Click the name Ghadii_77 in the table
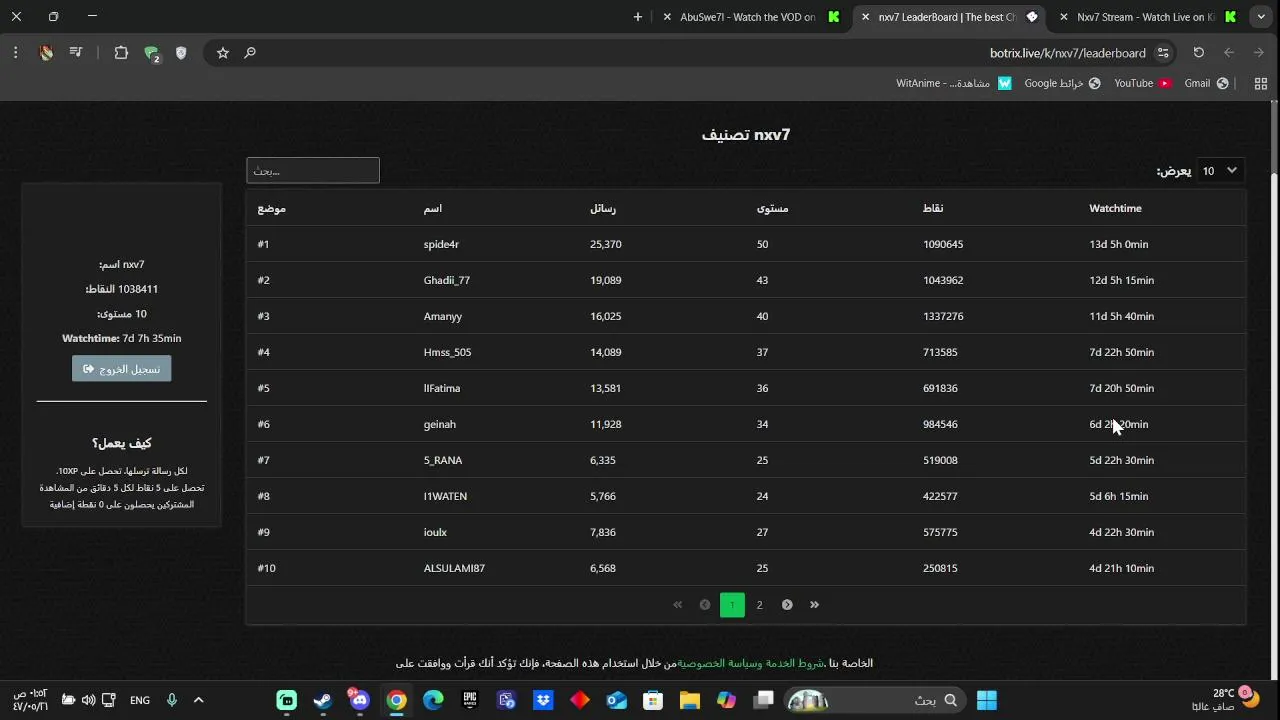 (x=447, y=280)
